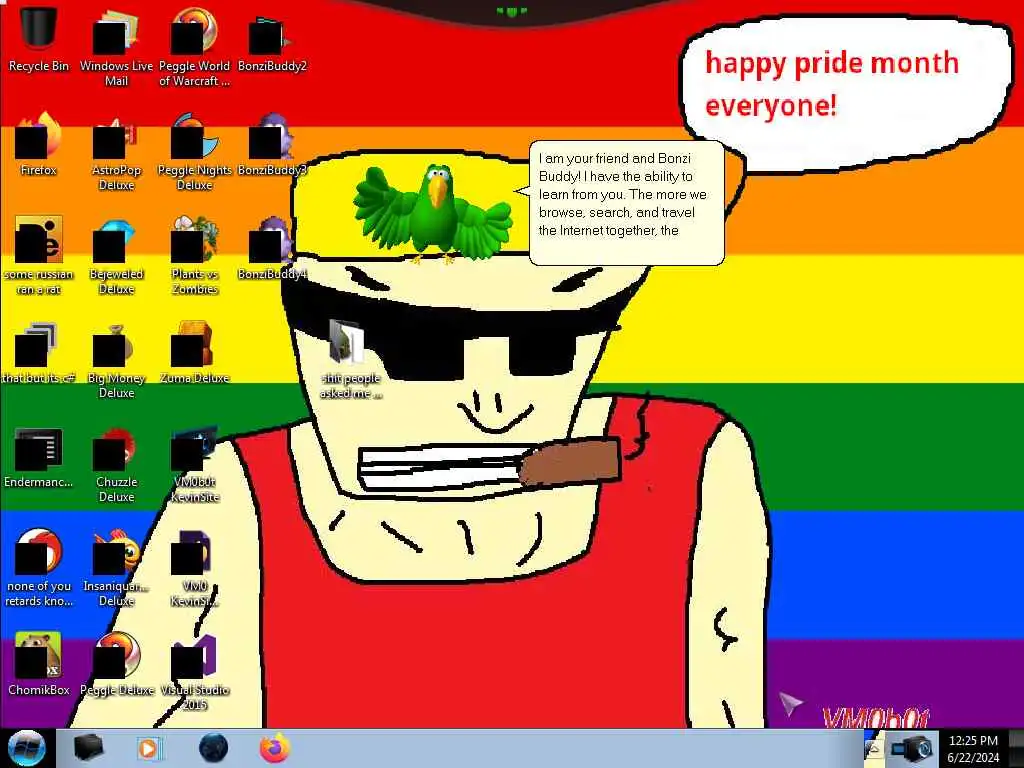
Task: Select the BonziBuddy4 desktop icon
Action: click(272, 248)
